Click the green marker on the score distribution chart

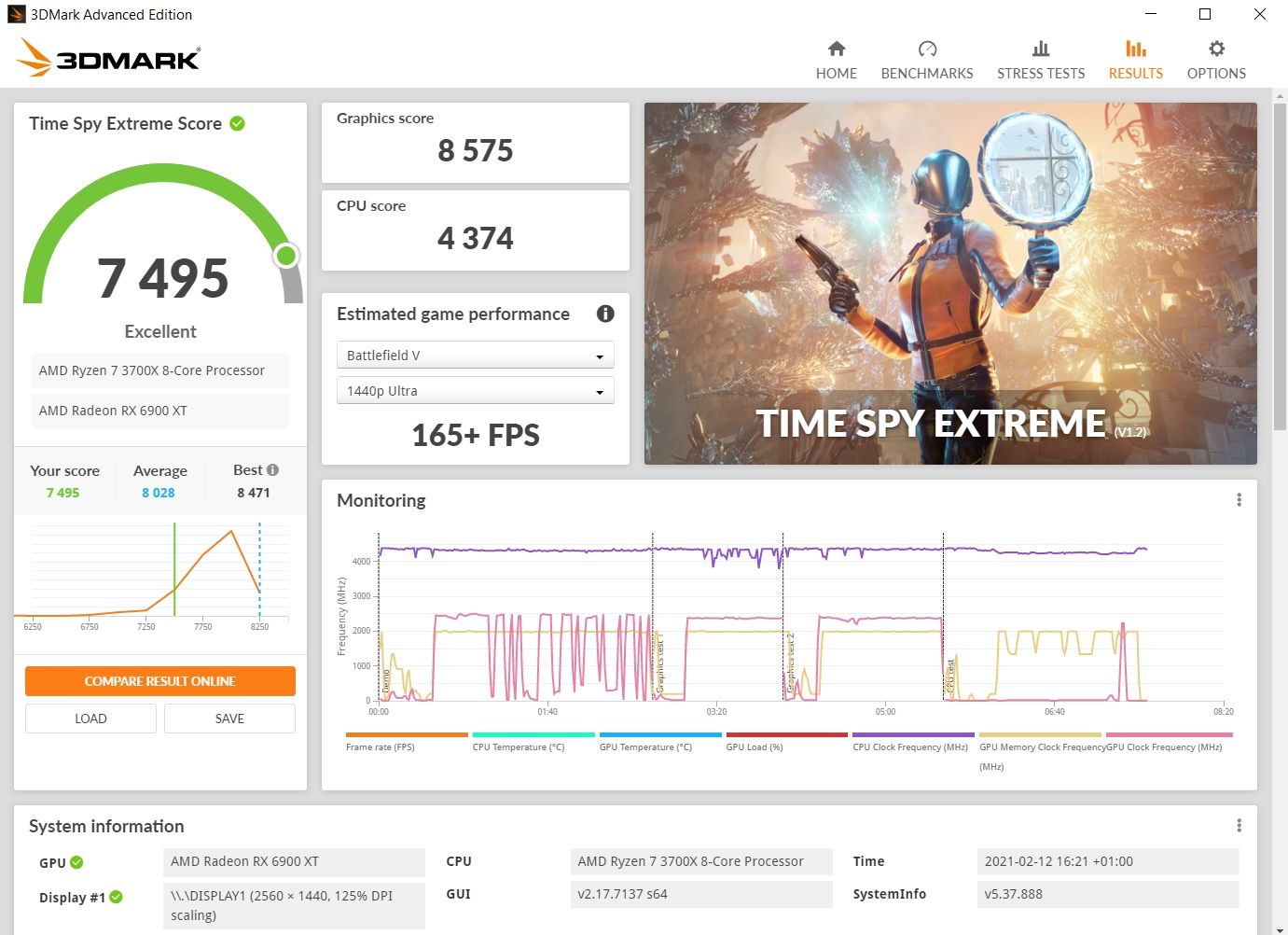pyautogui.click(x=174, y=569)
